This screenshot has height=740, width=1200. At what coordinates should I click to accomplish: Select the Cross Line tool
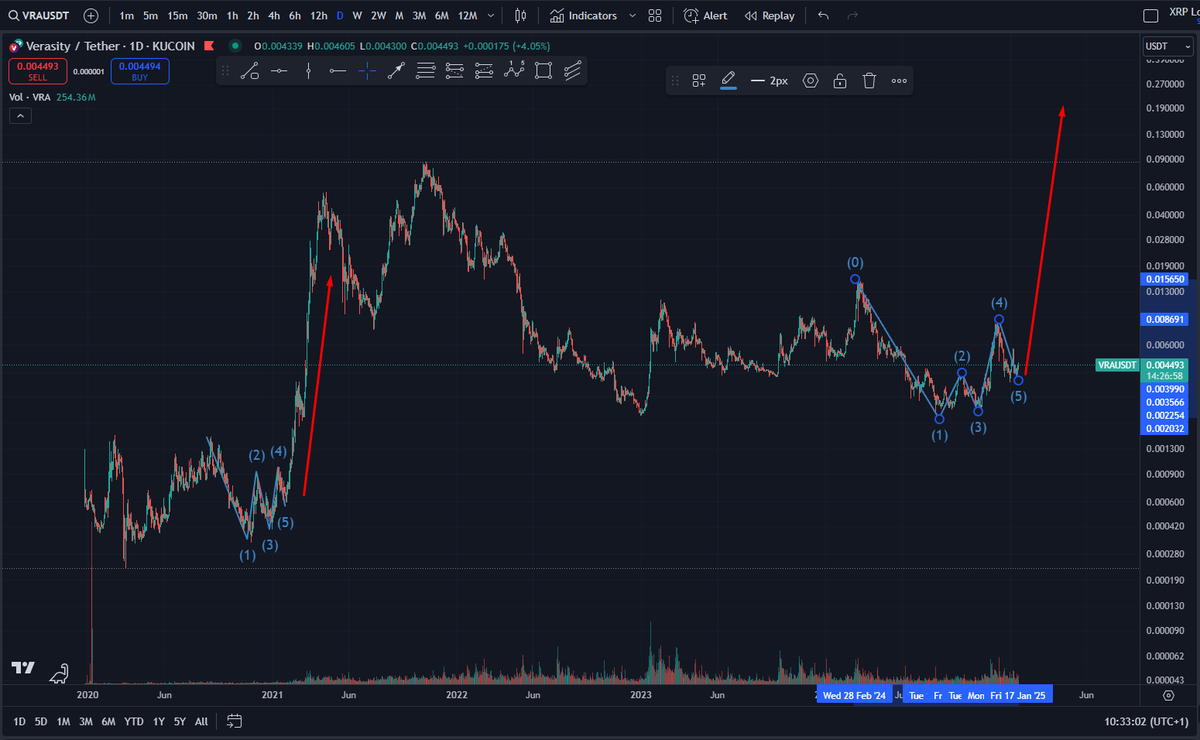[x=368, y=70]
